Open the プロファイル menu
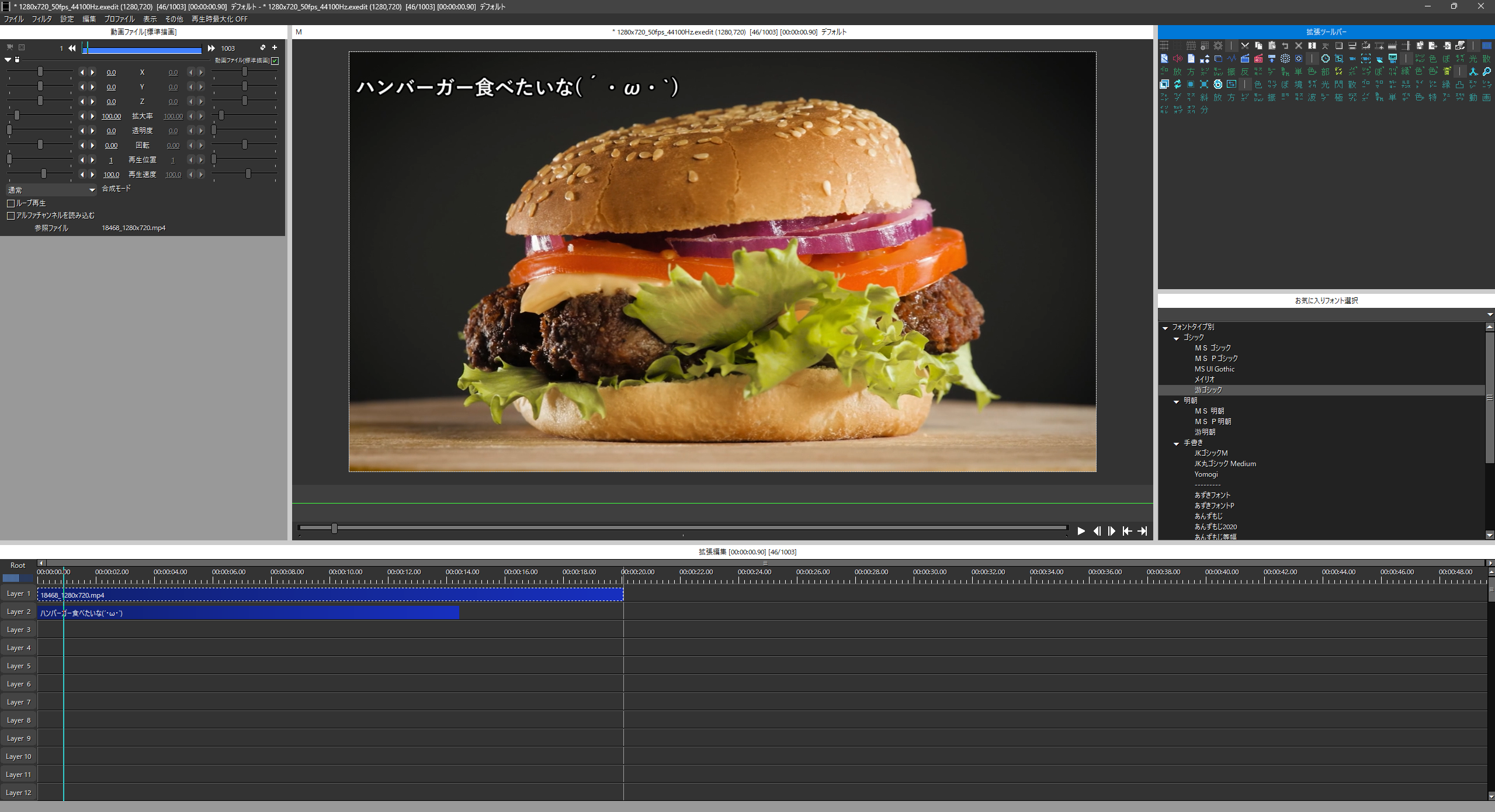 pyautogui.click(x=119, y=19)
